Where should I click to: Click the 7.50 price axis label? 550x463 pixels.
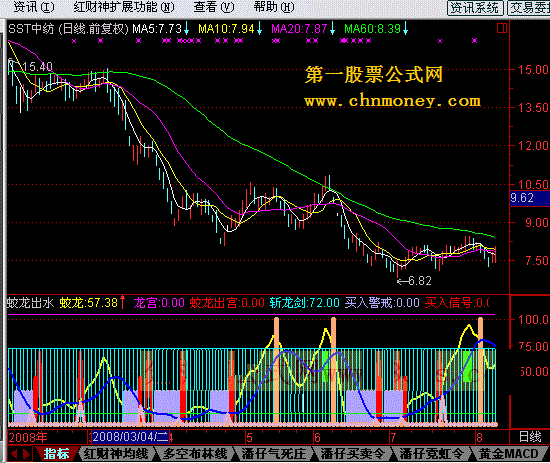537,261
